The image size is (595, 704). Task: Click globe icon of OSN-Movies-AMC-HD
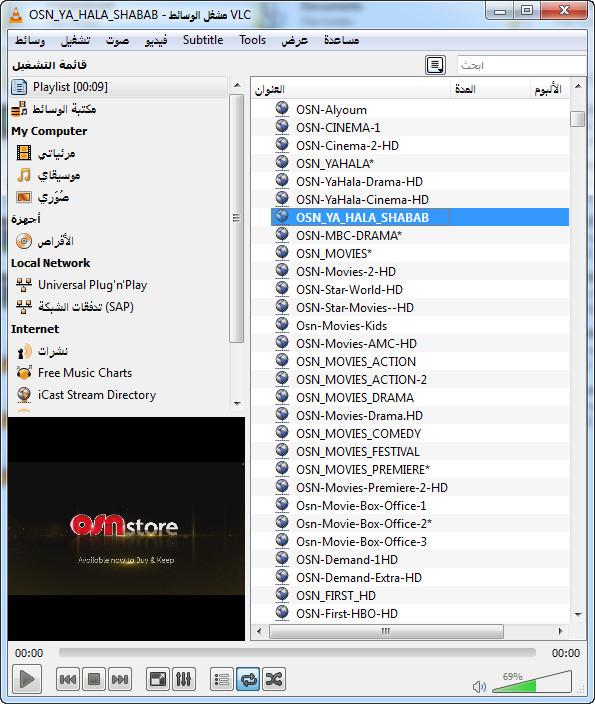[282, 342]
